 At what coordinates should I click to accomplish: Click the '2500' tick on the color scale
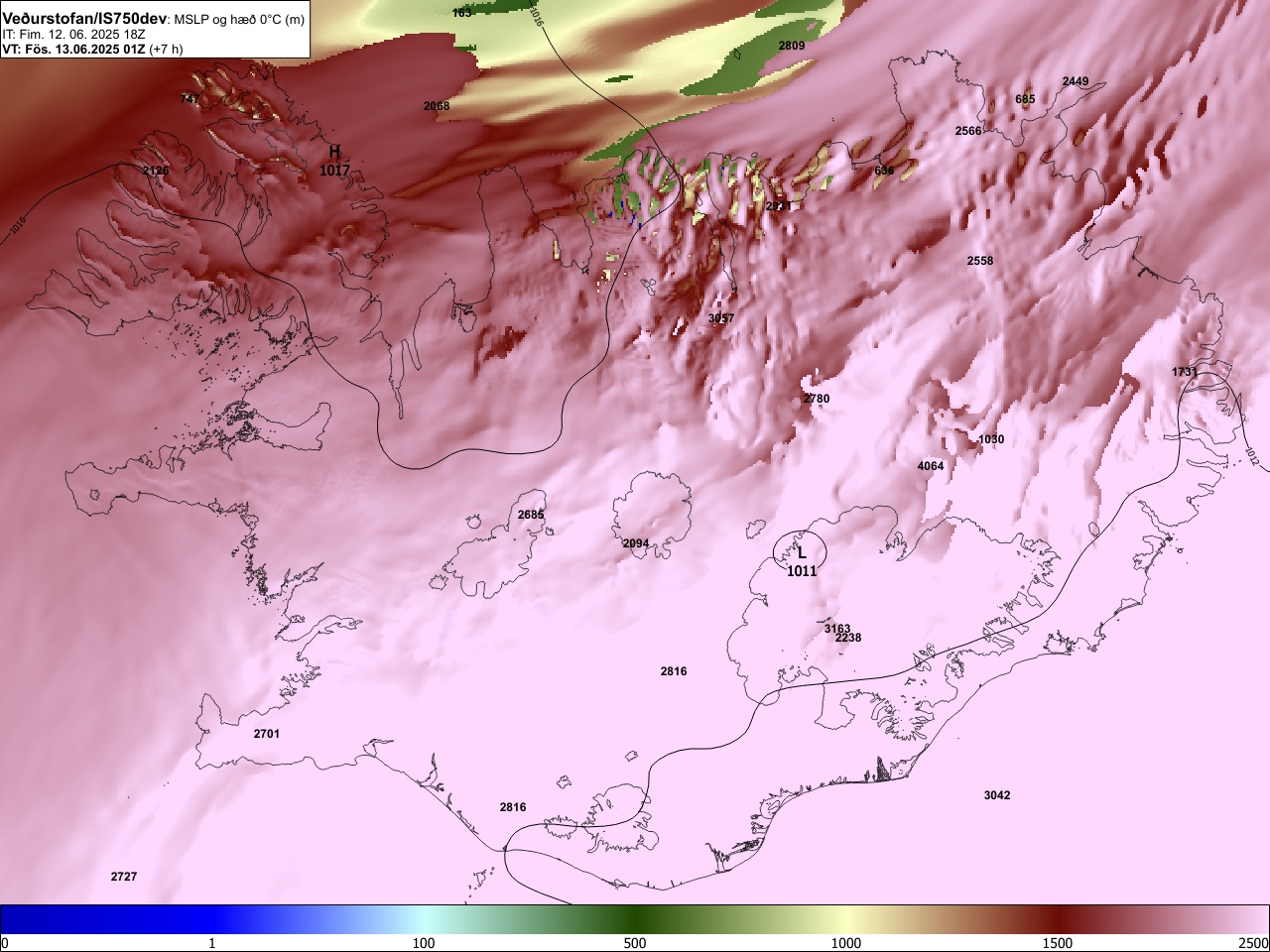1253,943
